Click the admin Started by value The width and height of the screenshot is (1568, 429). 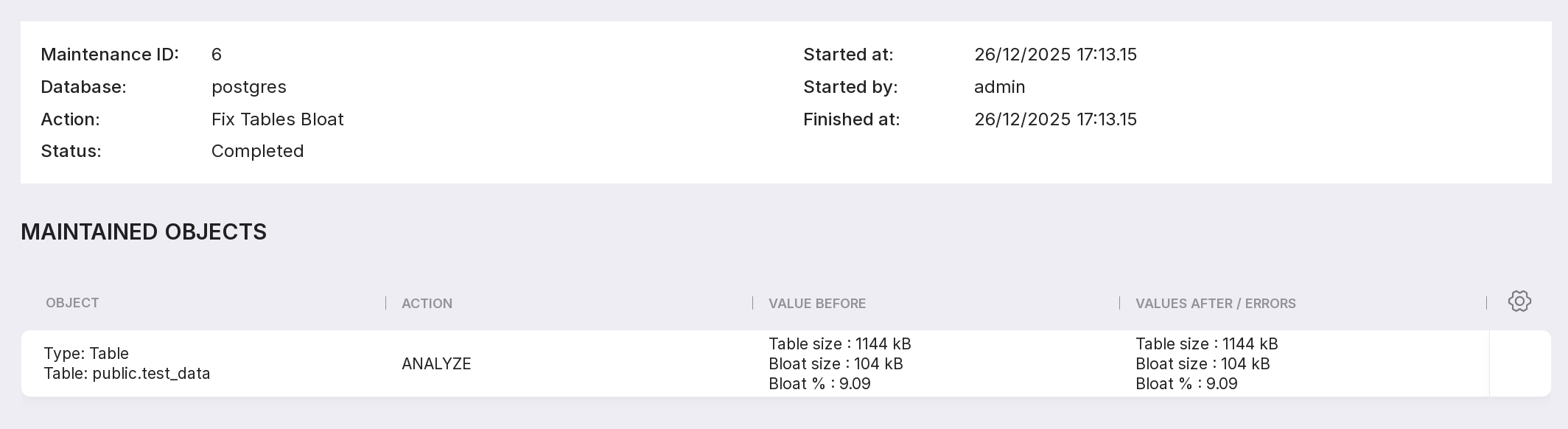click(x=999, y=87)
